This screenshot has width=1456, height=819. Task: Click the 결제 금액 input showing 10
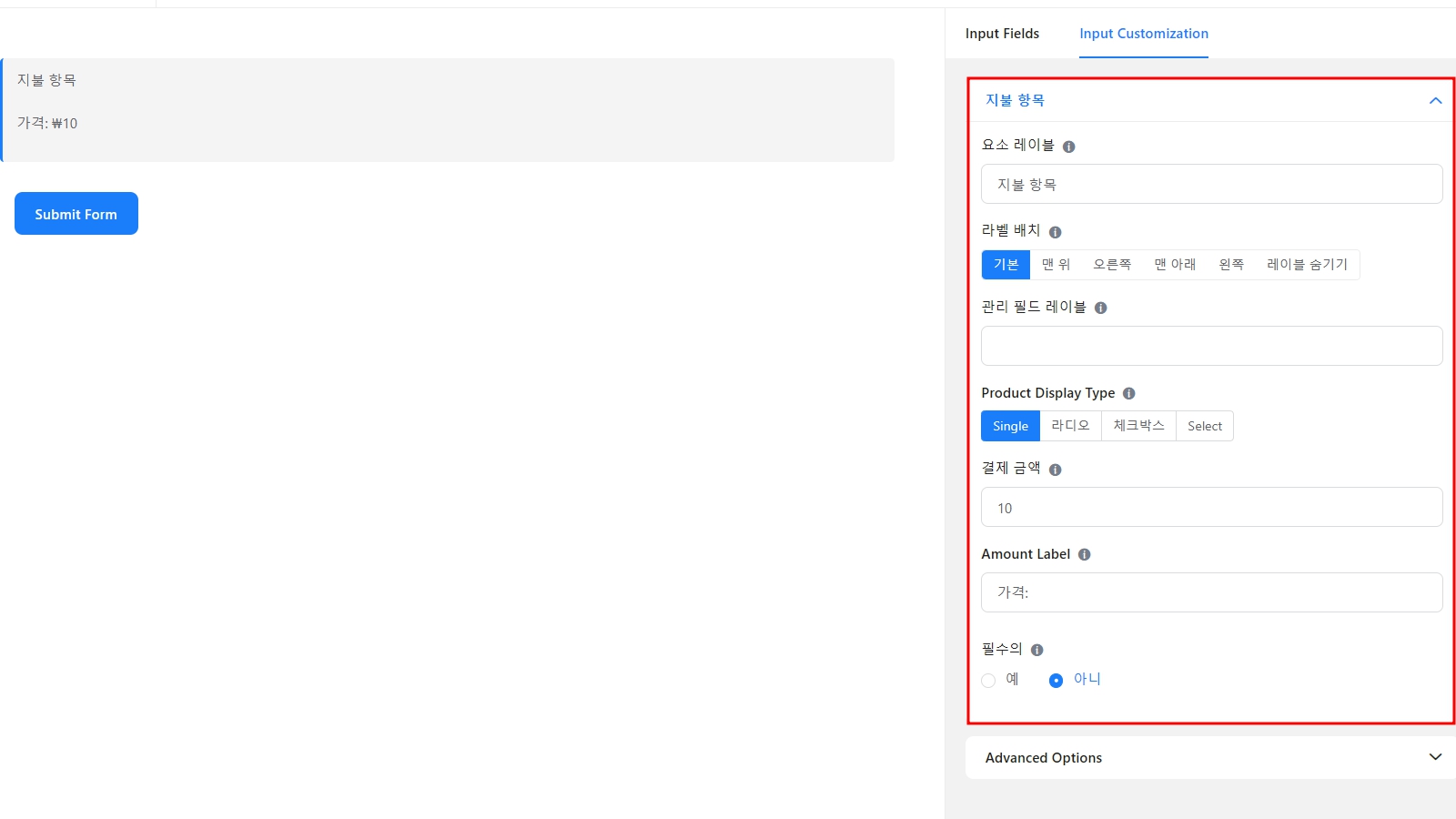1211,507
